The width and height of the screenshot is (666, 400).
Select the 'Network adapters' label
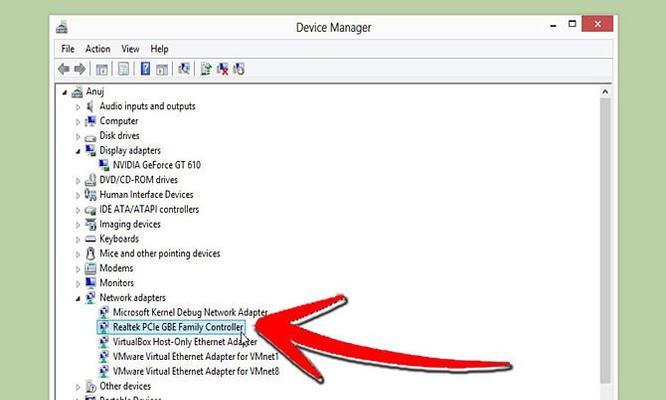pyautogui.click(x=133, y=298)
